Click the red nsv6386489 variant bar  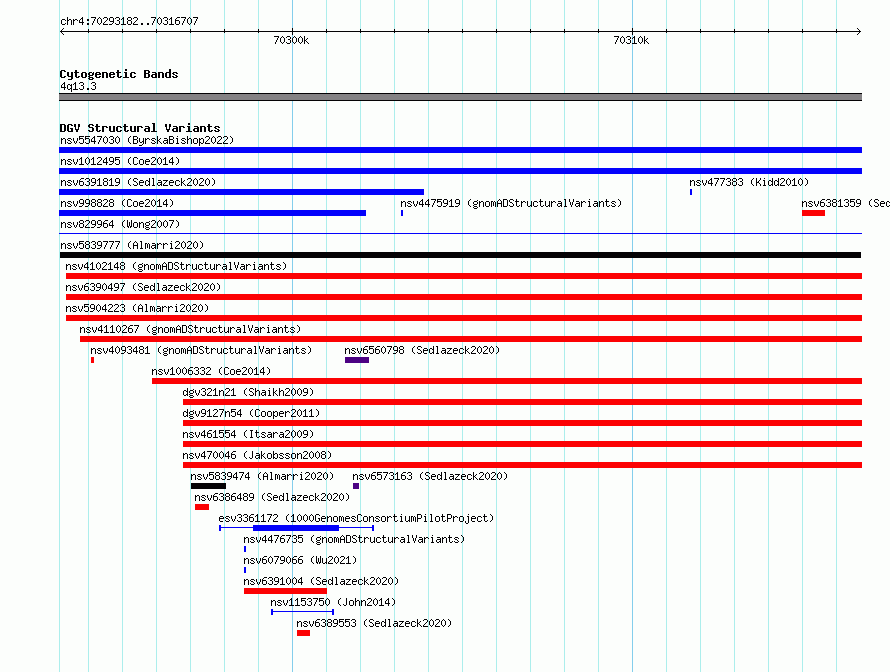tap(201, 507)
